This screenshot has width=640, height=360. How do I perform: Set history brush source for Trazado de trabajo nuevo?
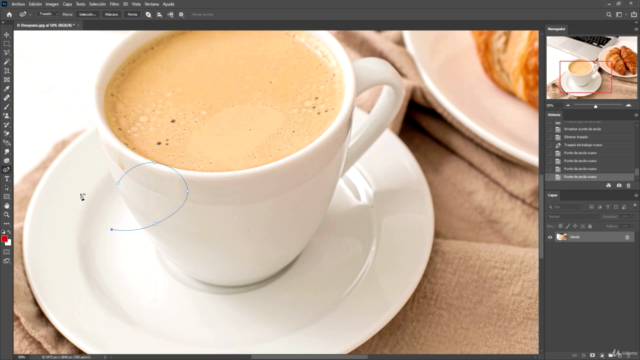coord(549,145)
